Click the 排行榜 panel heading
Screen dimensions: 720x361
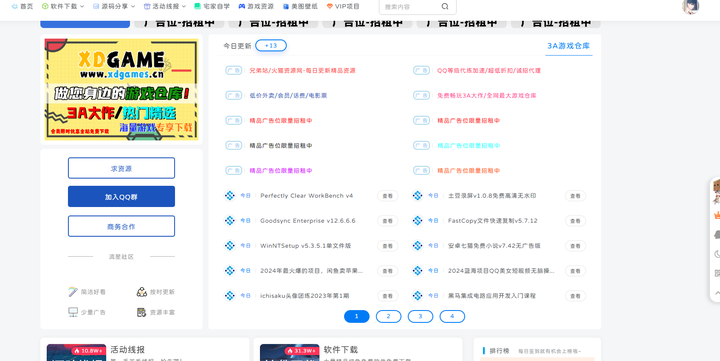tap(499, 351)
